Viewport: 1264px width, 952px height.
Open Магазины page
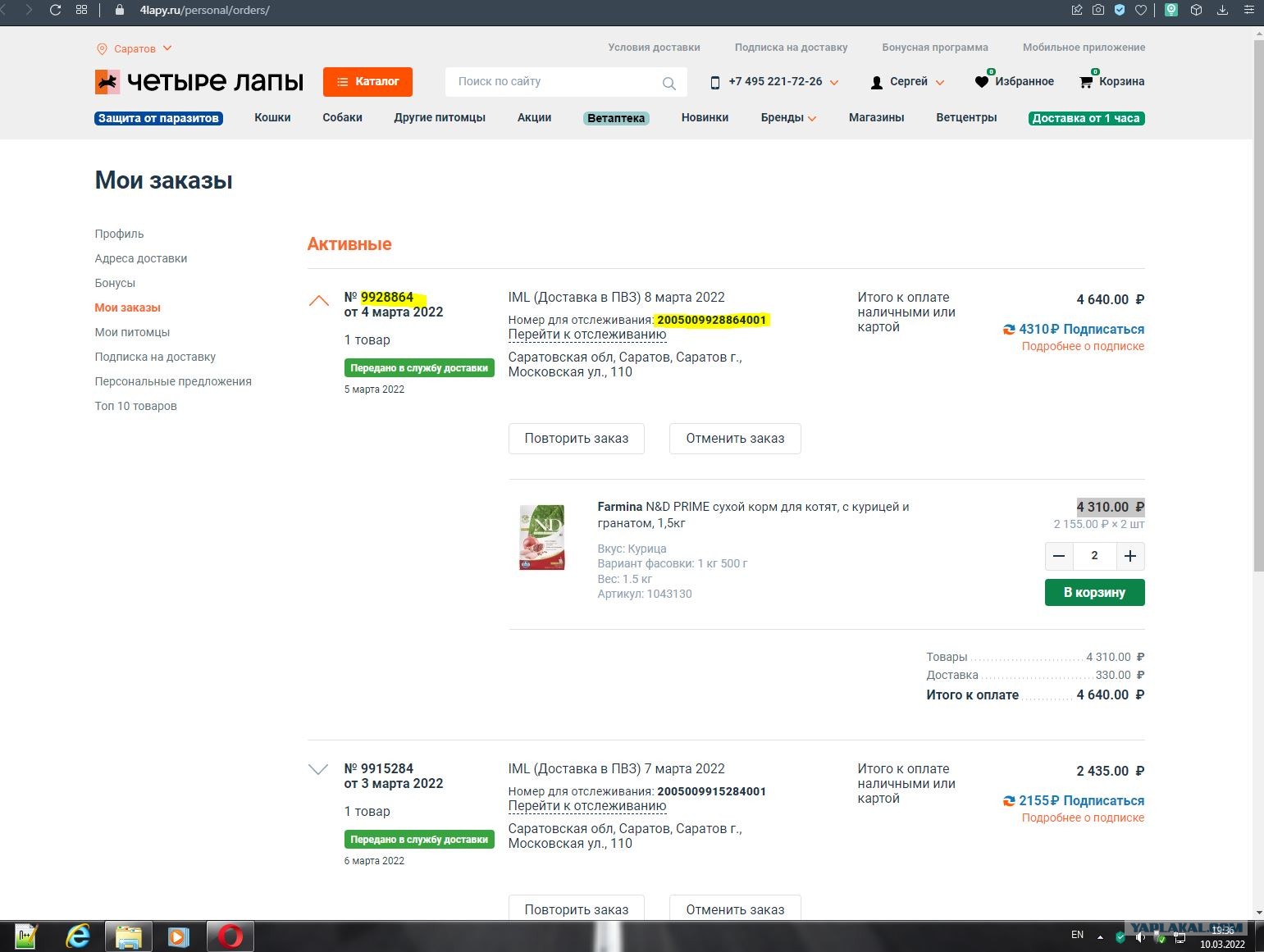tap(876, 117)
